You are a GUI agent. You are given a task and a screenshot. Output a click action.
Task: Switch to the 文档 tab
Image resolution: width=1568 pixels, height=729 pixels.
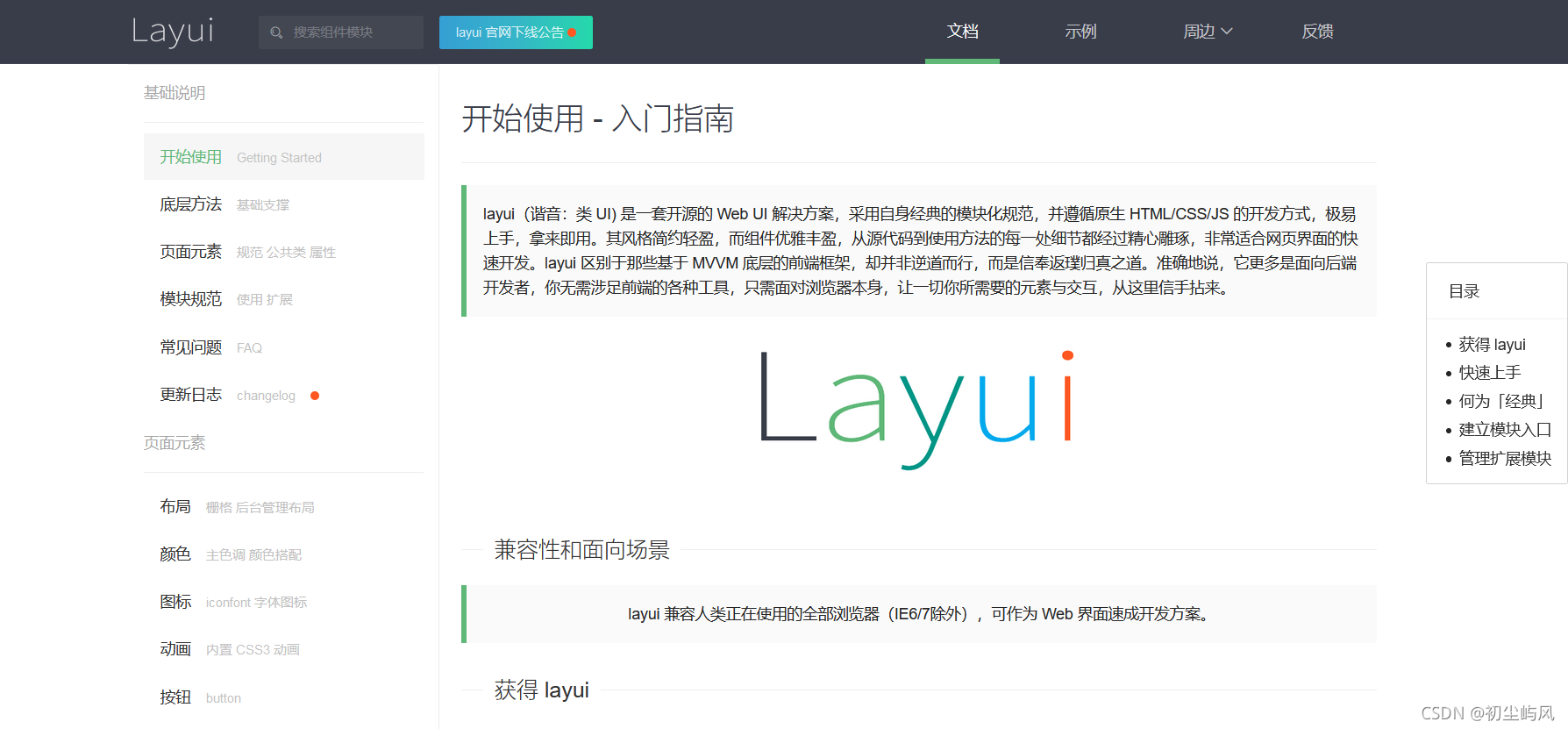click(962, 32)
